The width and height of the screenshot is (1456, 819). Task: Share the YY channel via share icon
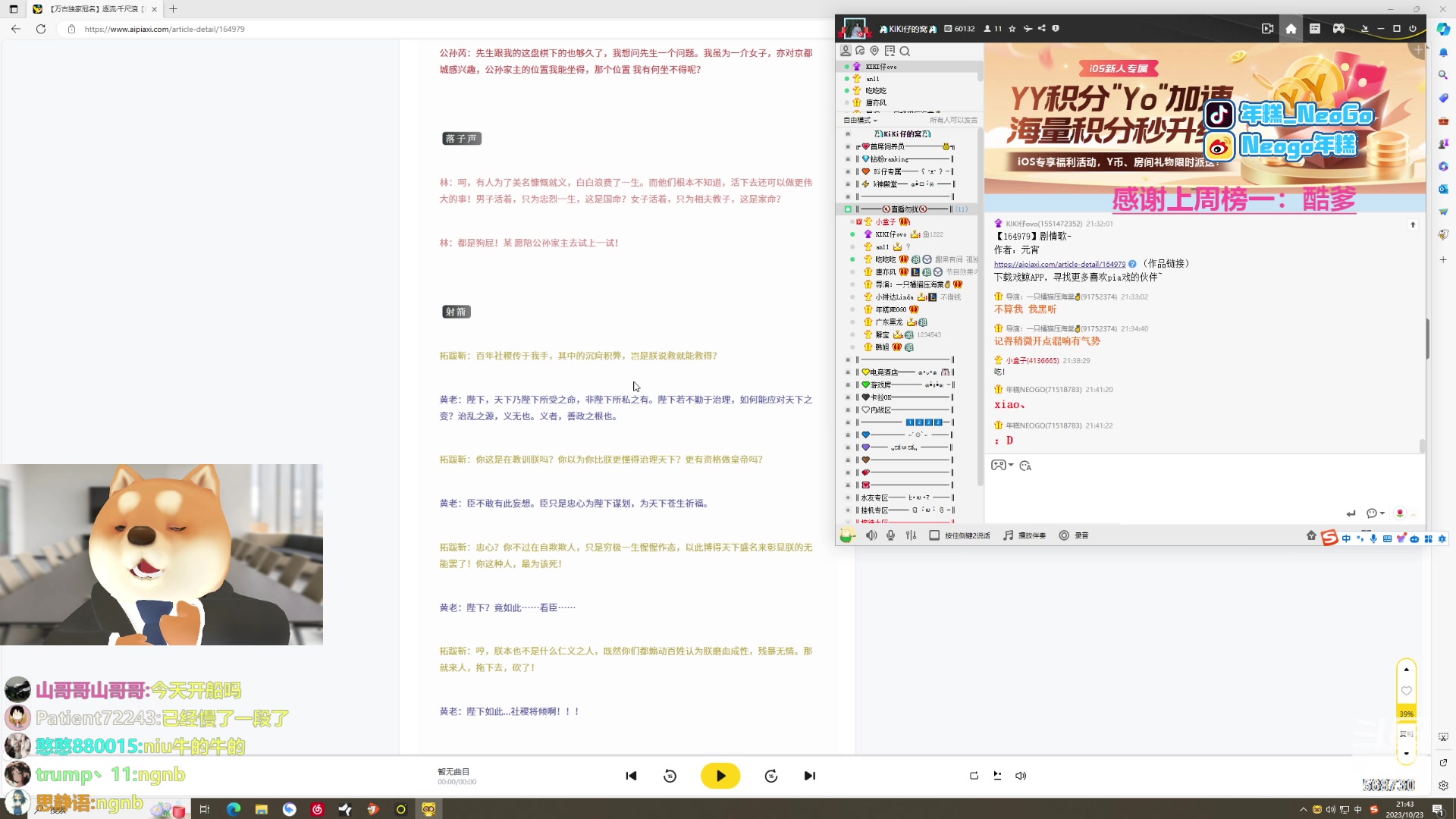tap(1042, 29)
